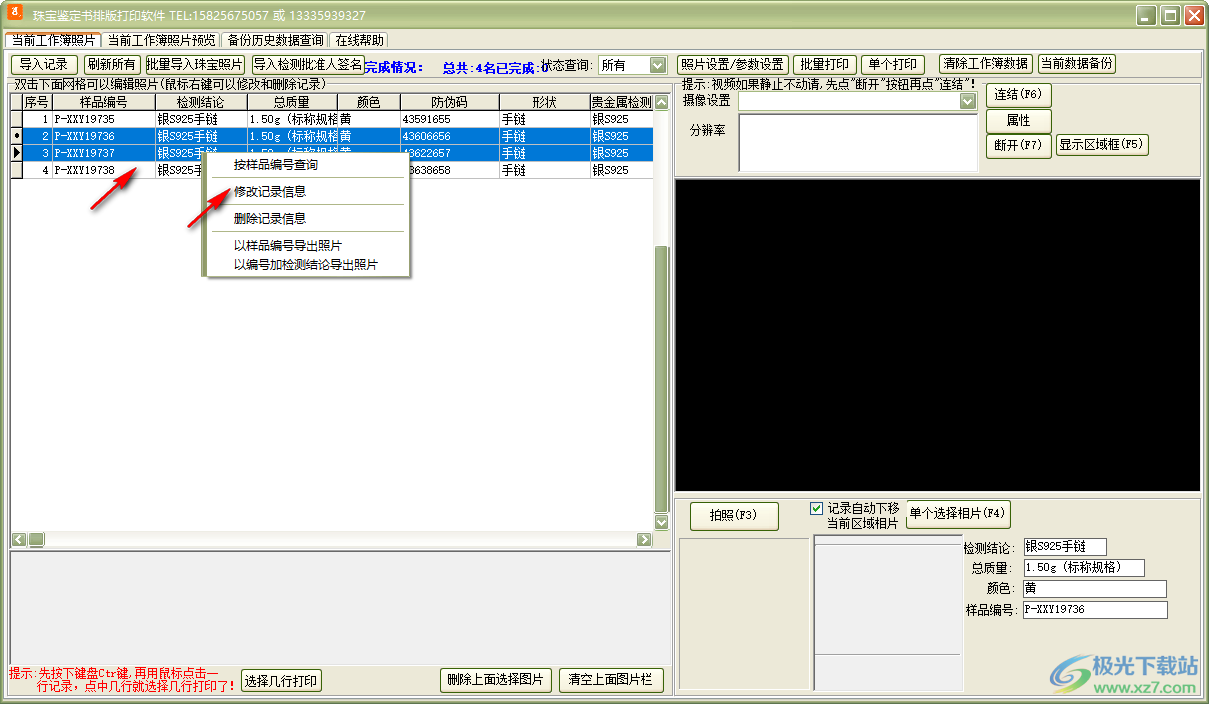Click the app icon in the title bar
Image resolution: width=1209 pixels, height=704 pixels.
[15, 14]
